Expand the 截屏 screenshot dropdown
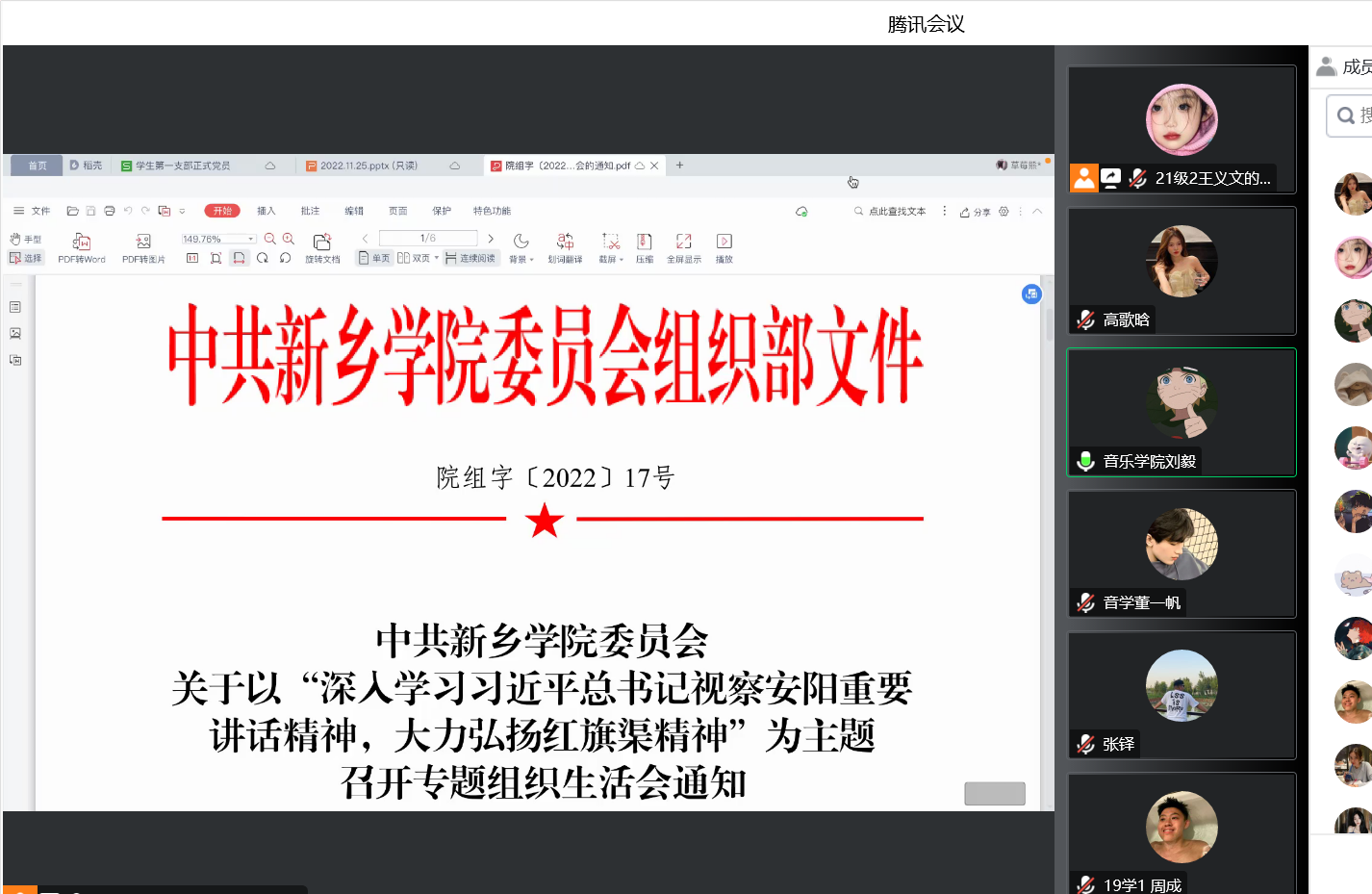Image resolution: width=1372 pixels, height=894 pixels. pyautogui.click(x=622, y=260)
